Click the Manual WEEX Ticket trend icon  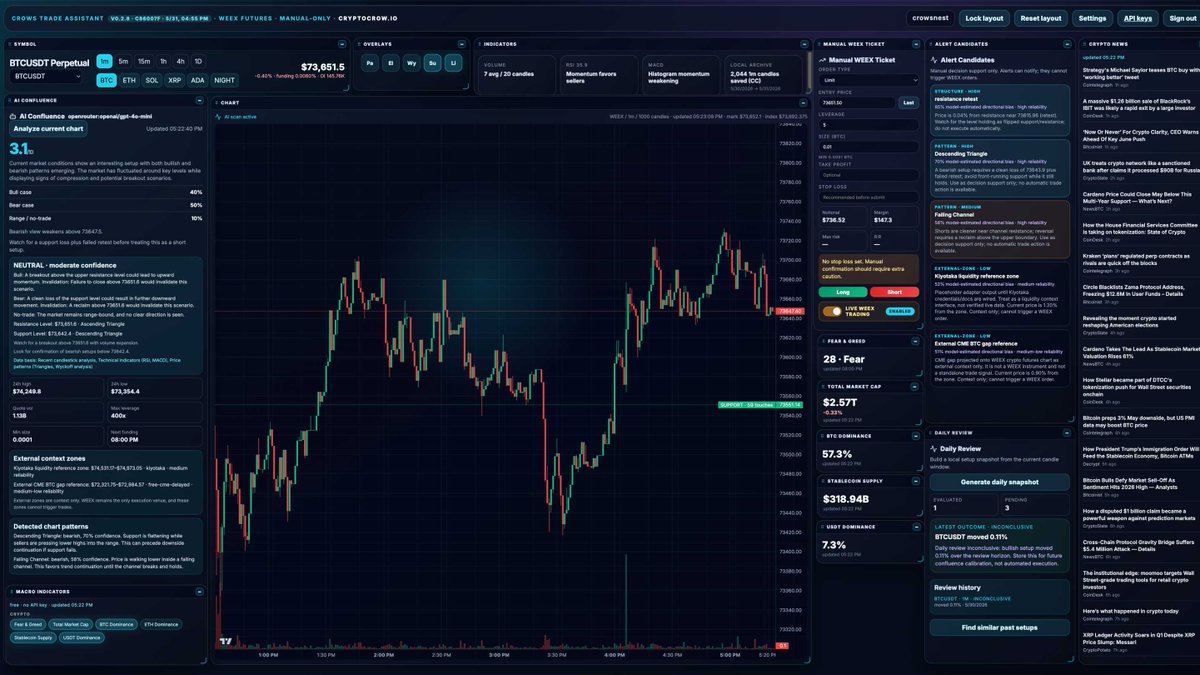pos(823,60)
